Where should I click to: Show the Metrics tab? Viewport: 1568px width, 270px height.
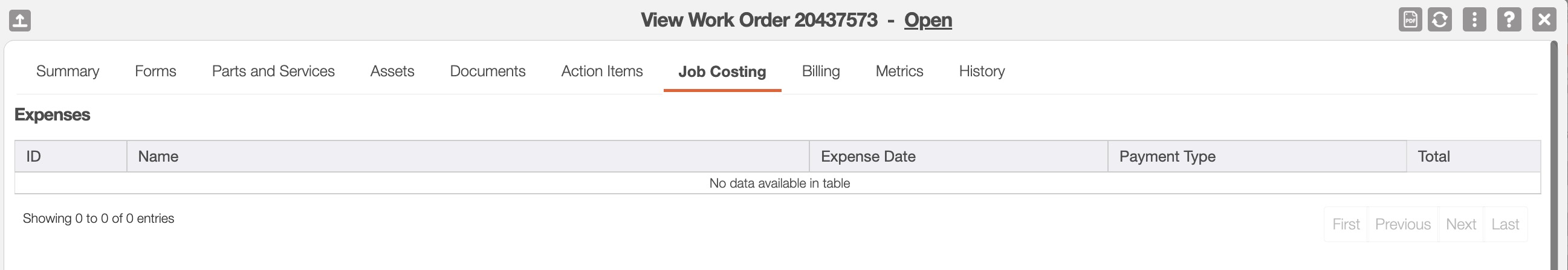(x=899, y=71)
